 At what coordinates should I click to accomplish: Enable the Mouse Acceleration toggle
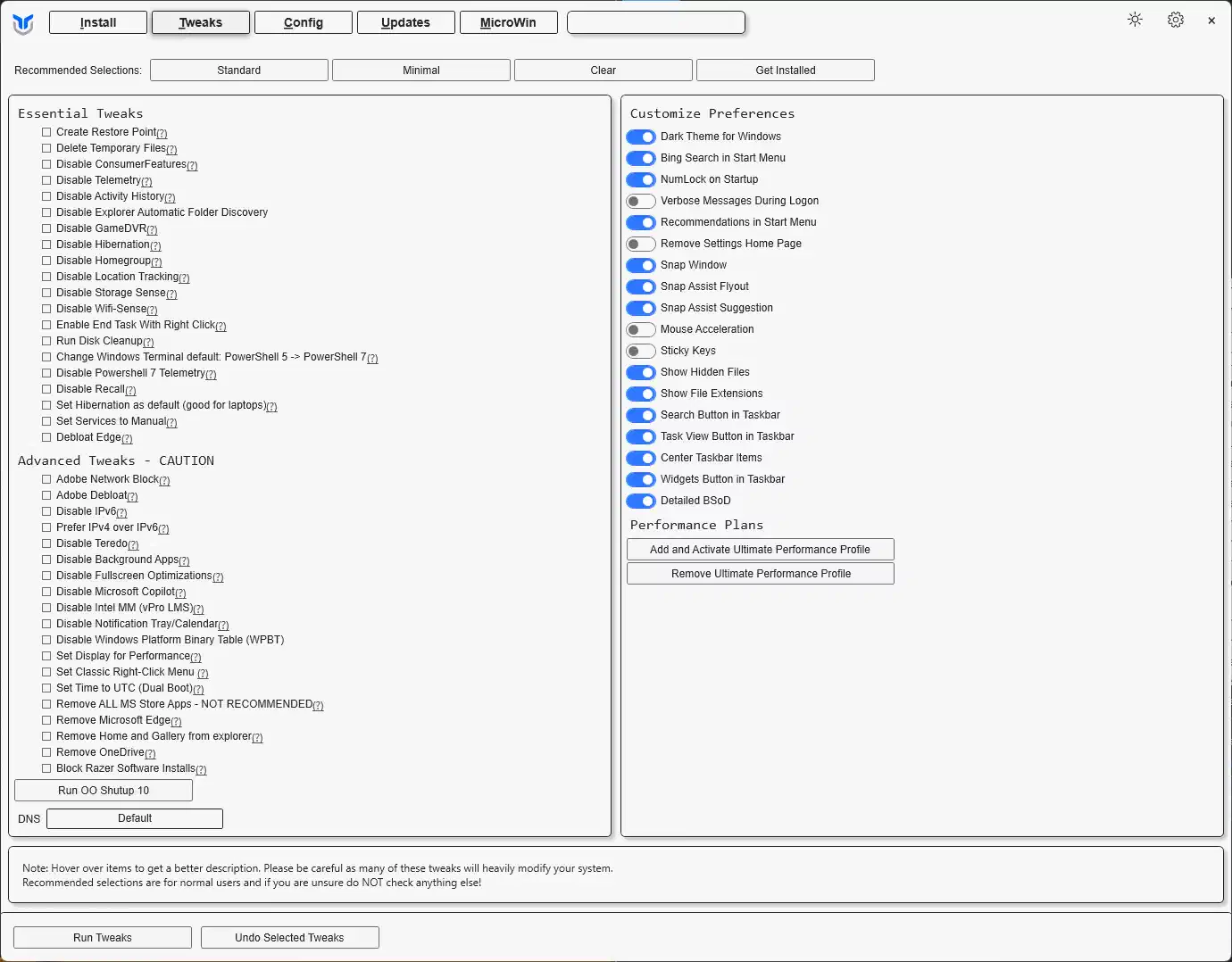[x=640, y=329]
